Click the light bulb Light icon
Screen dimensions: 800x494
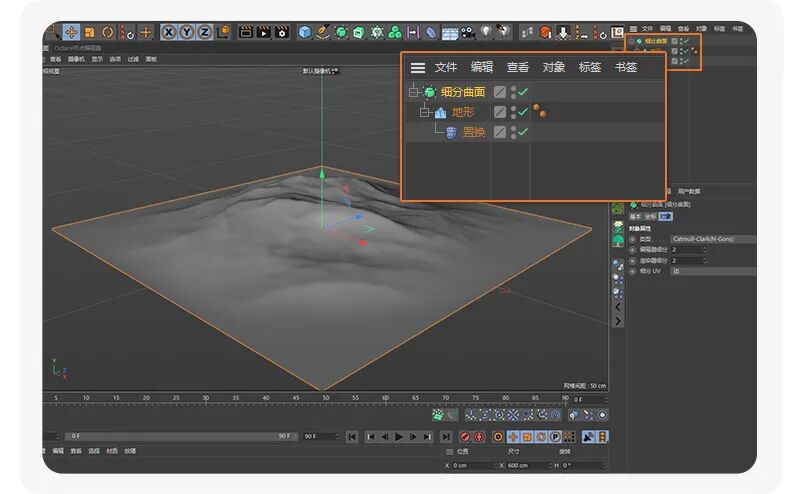486,32
